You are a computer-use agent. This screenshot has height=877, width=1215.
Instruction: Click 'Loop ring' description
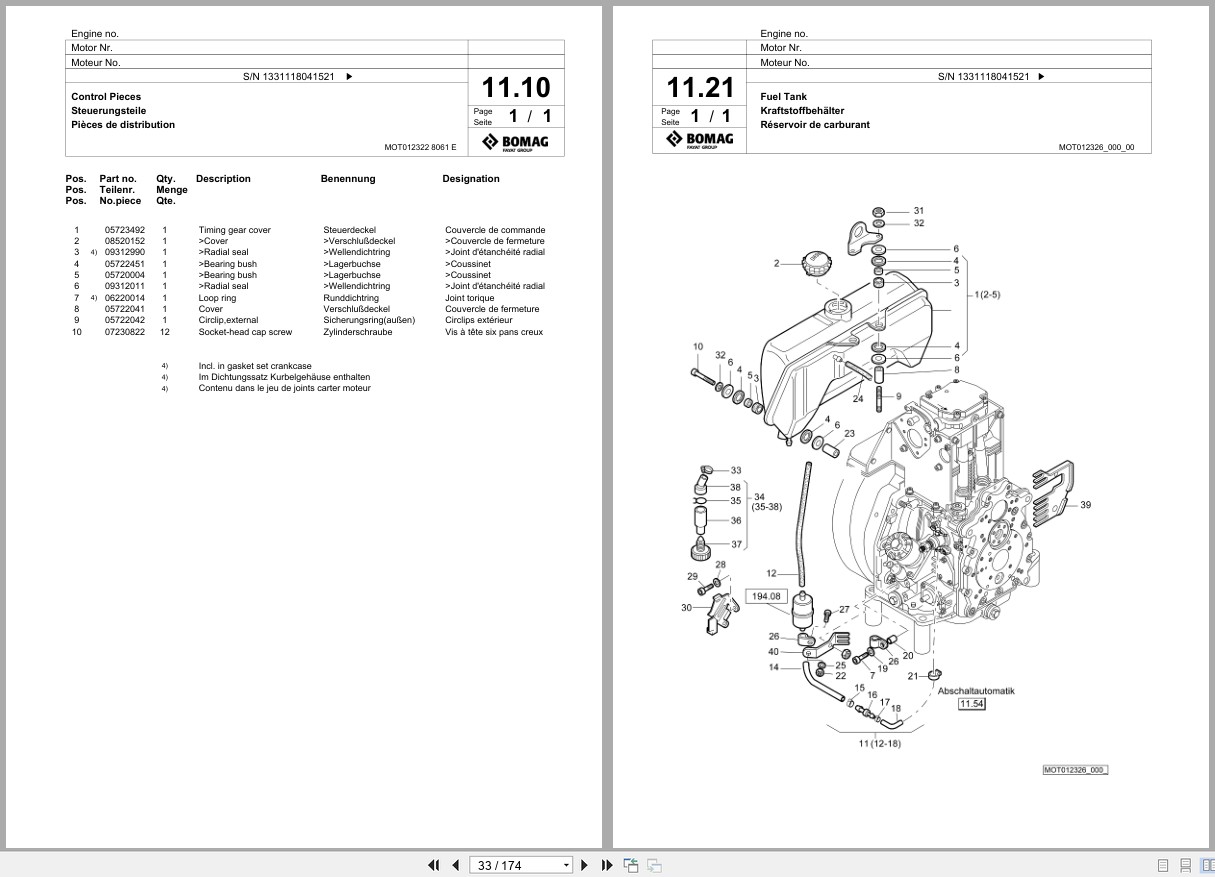[x=217, y=298]
